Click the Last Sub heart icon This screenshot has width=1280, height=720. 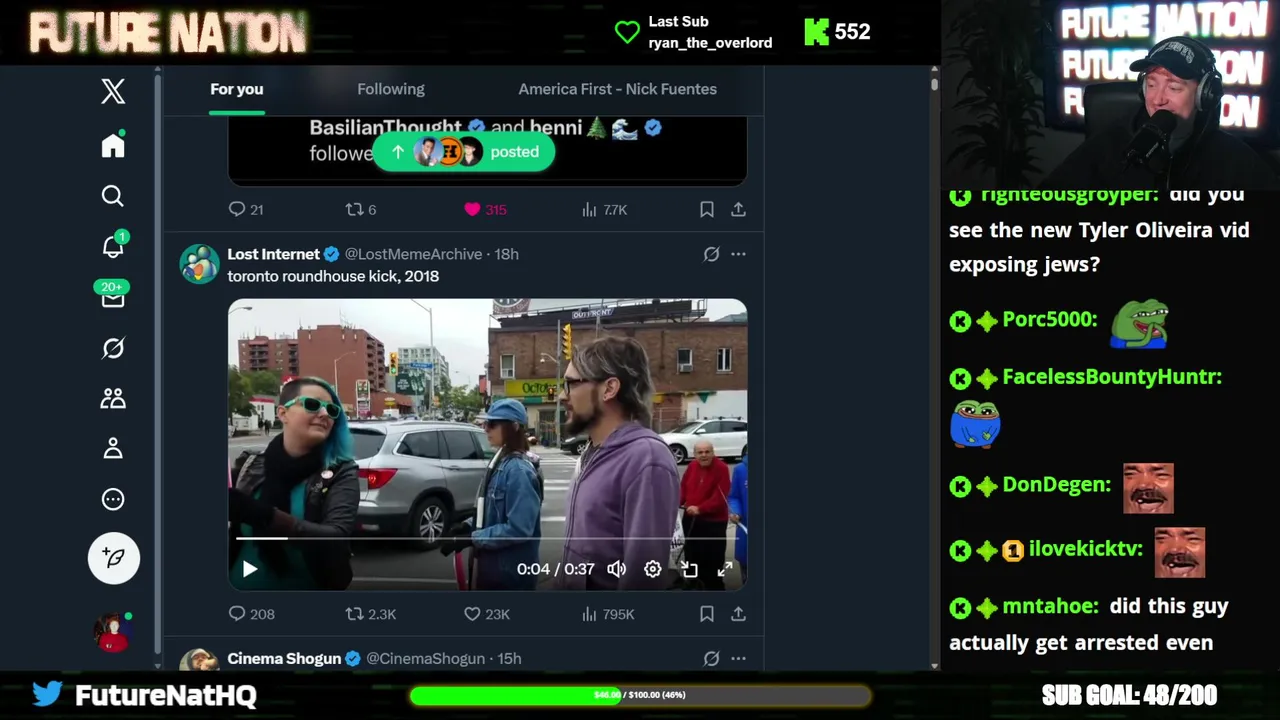(627, 33)
